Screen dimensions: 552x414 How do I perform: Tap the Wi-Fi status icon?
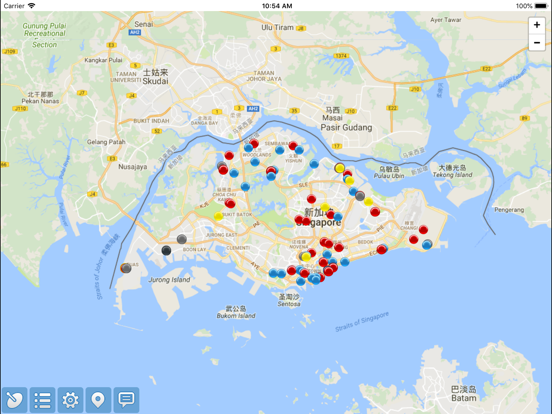31,6
